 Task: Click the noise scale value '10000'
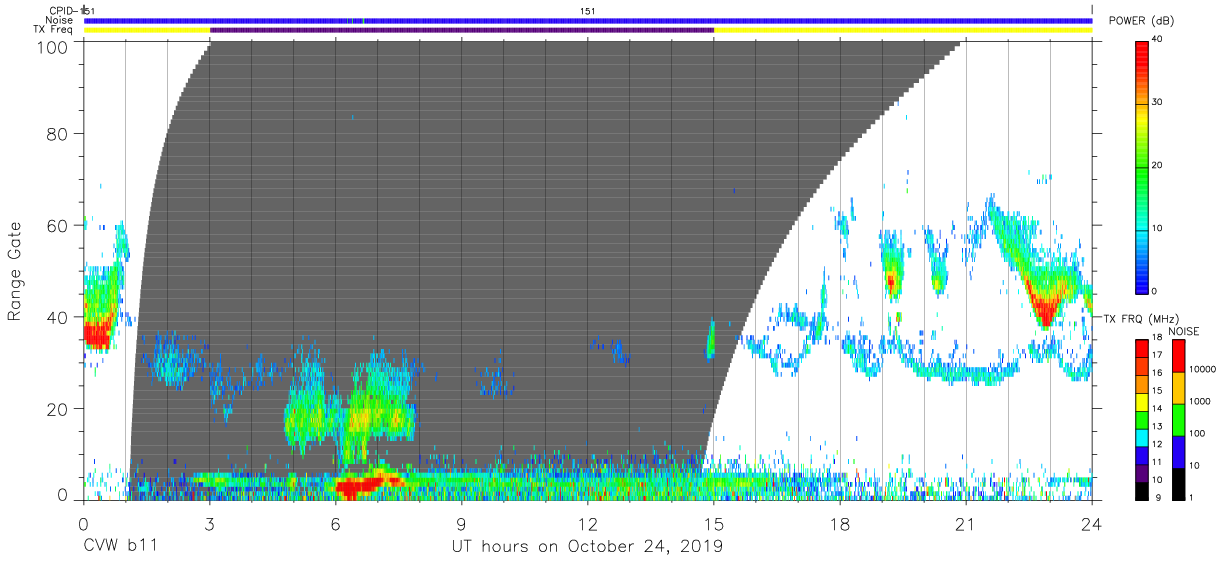pyautogui.click(x=1202, y=370)
